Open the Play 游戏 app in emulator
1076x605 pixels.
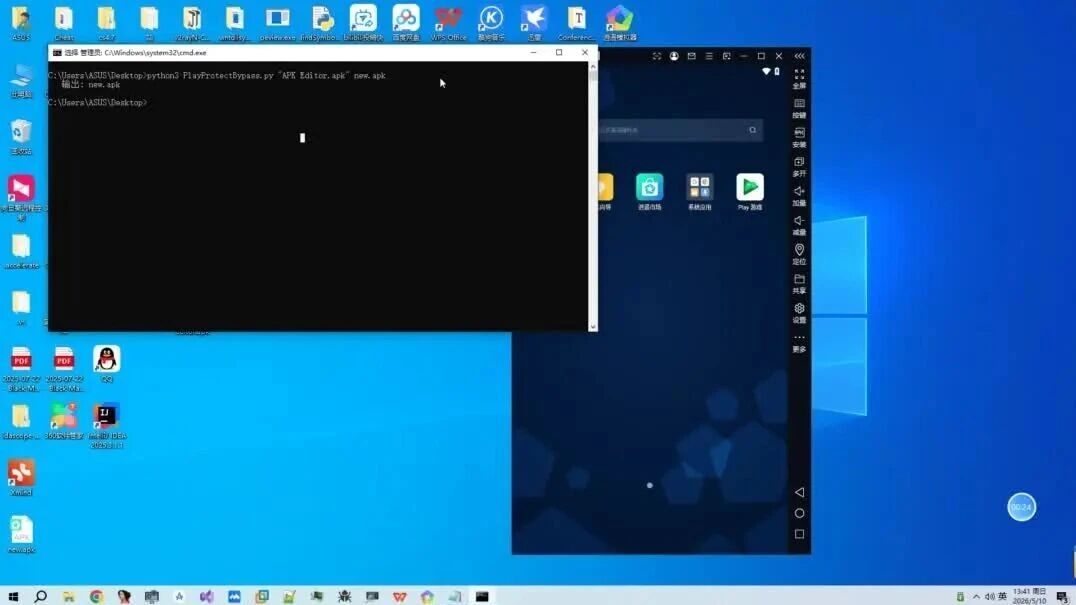[x=749, y=191]
